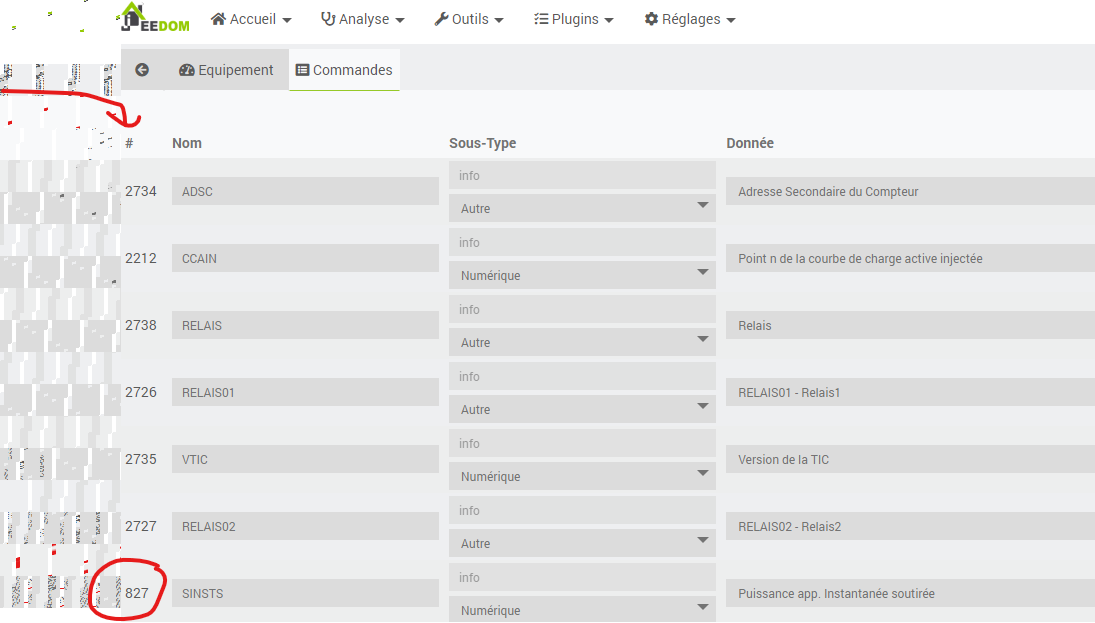Screen dimensions: 1095x623
Task: Focus the SINSTS name field
Action: coord(305,593)
